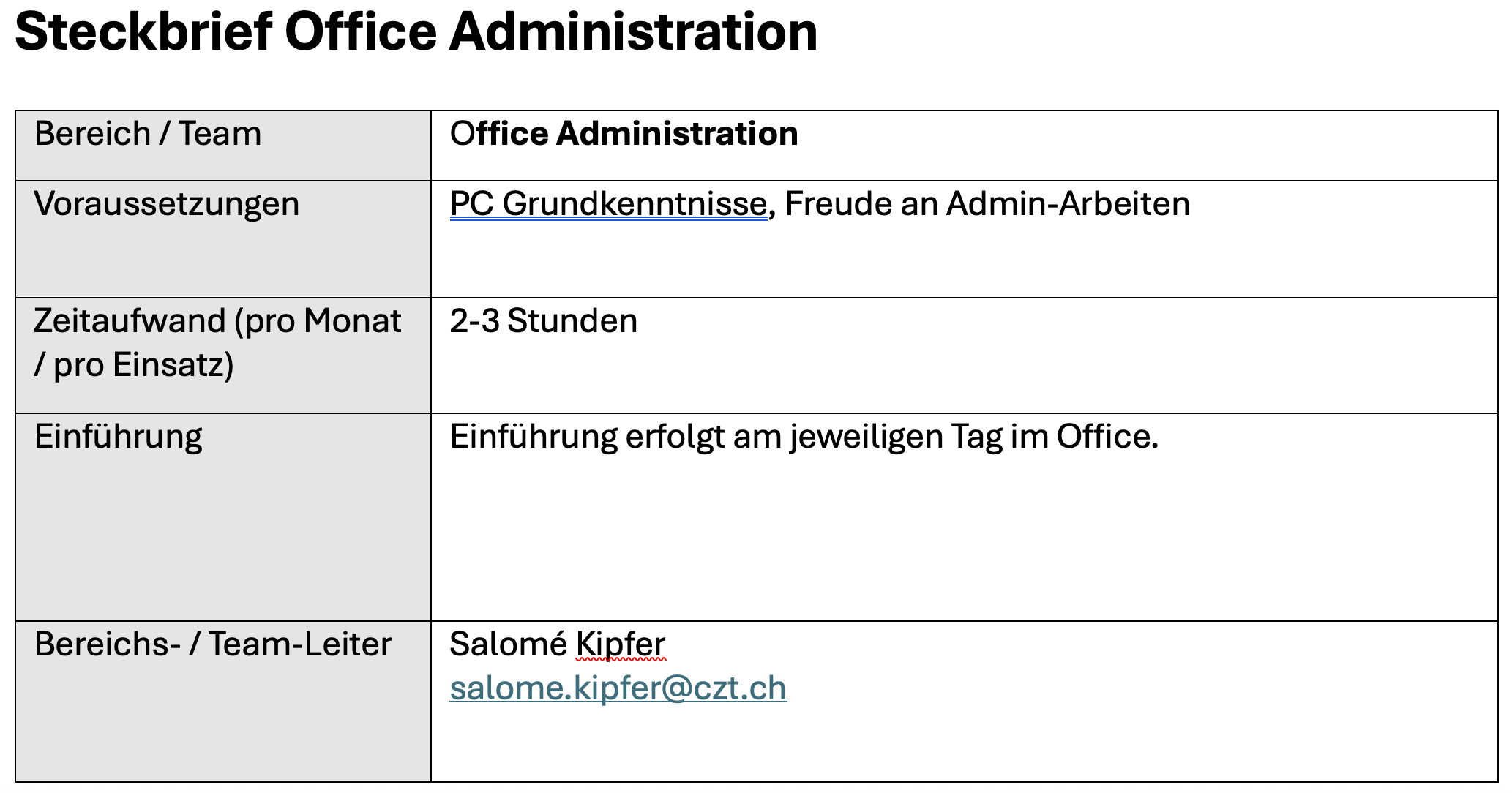Place cursor in 'Admin-Arbeiten' word
The height and width of the screenshot is (793, 1512).
[x=1068, y=204]
